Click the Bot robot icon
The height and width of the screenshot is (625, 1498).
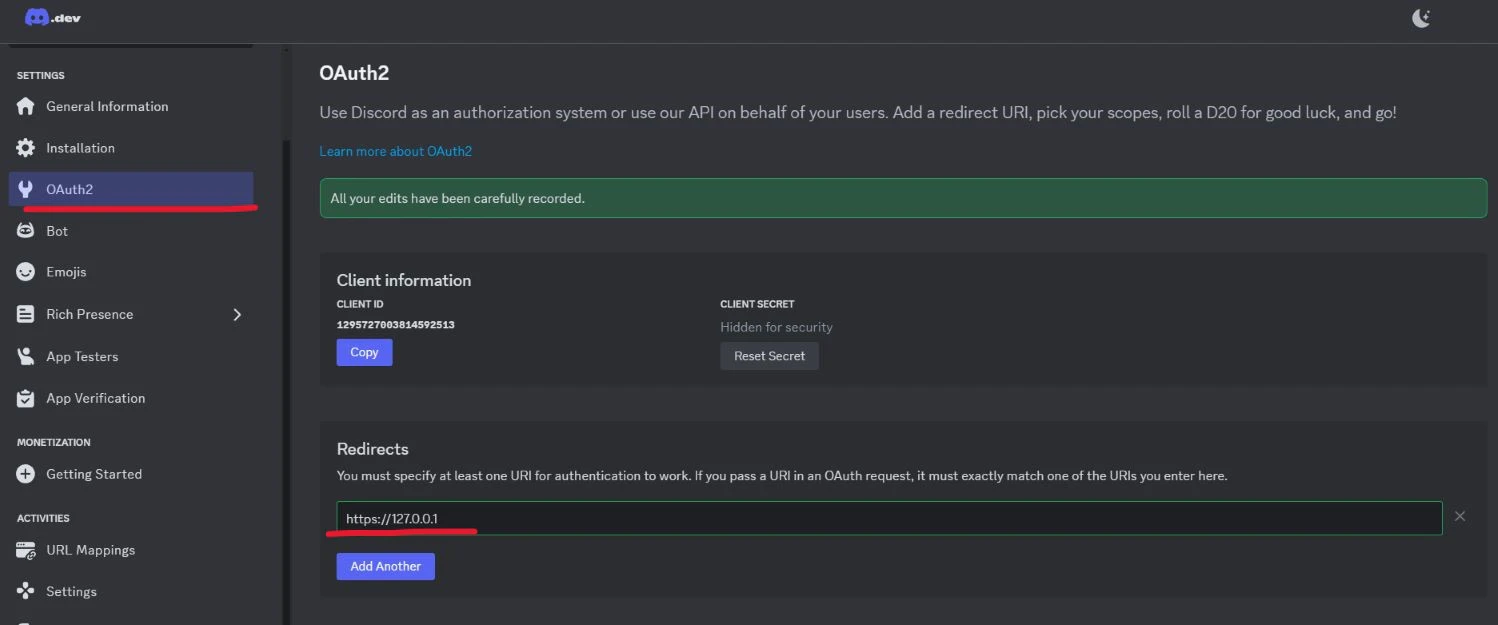[x=26, y=231]
